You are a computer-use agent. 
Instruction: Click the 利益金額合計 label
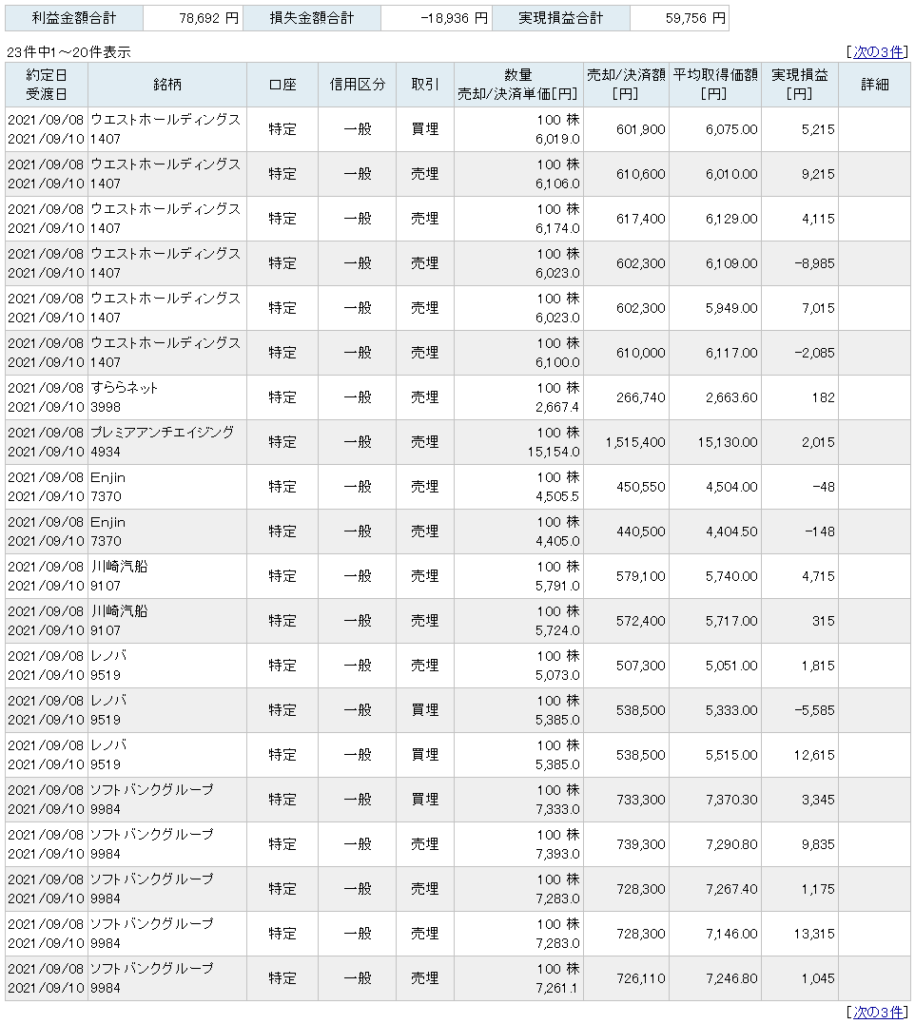click(74, 18)
